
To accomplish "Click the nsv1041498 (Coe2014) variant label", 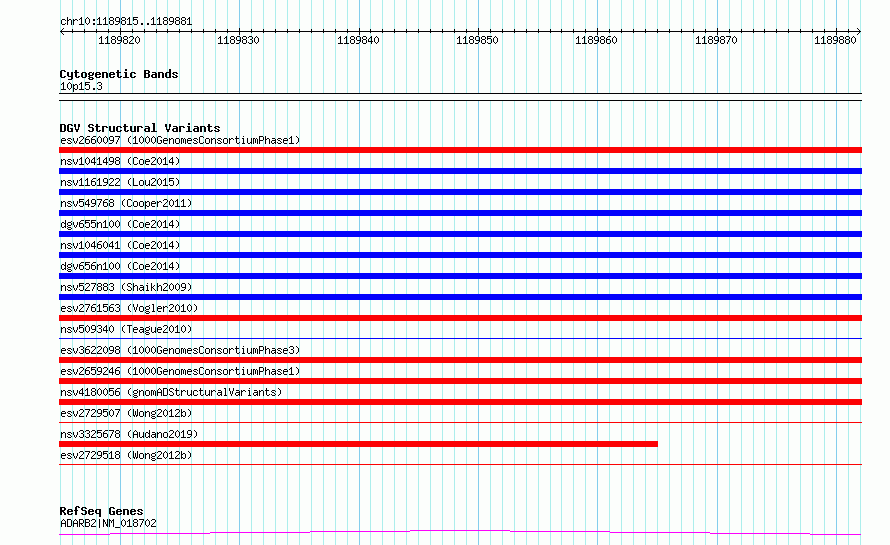I will coord(120,161).
